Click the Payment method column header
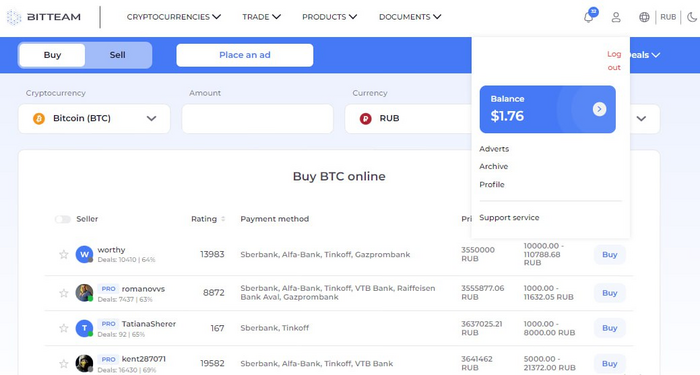The image size is (700, 375). [x=275, y=219]
